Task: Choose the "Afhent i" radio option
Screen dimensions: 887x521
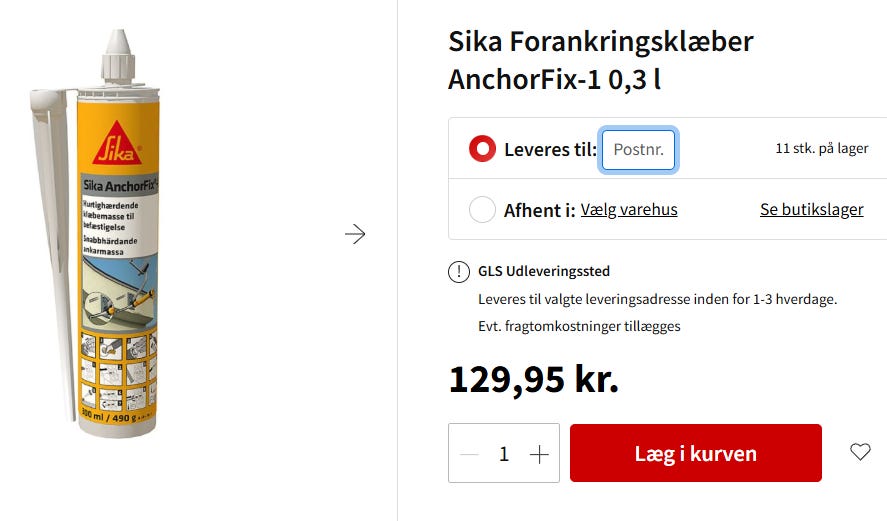Action: 483,210
